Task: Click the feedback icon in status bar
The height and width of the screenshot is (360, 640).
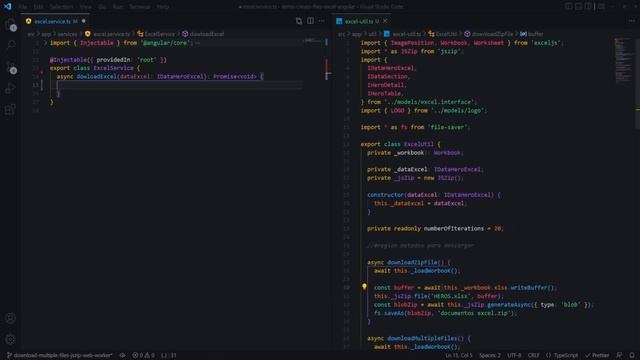Action: click(619, 356)
